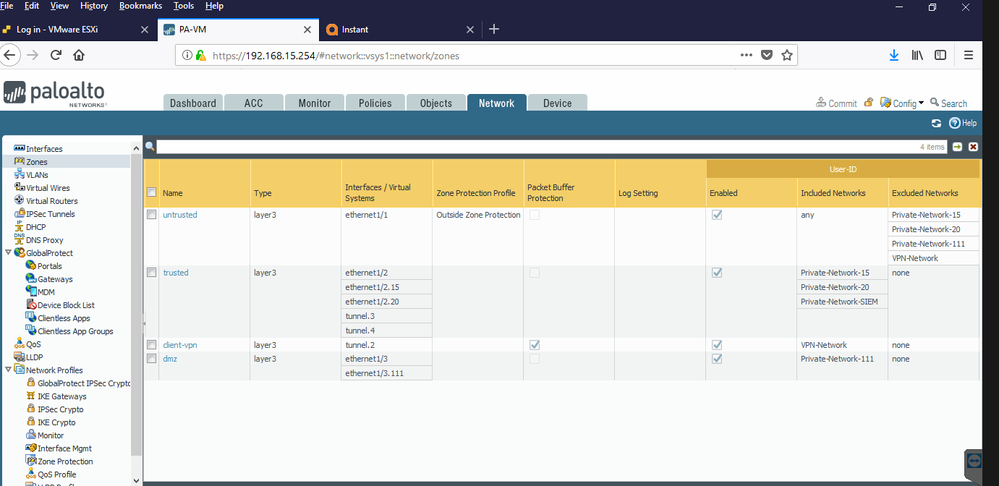Switch to the Policies tab
The width and height of the screenshot is (999, 486).
click(x=375, y=103)
